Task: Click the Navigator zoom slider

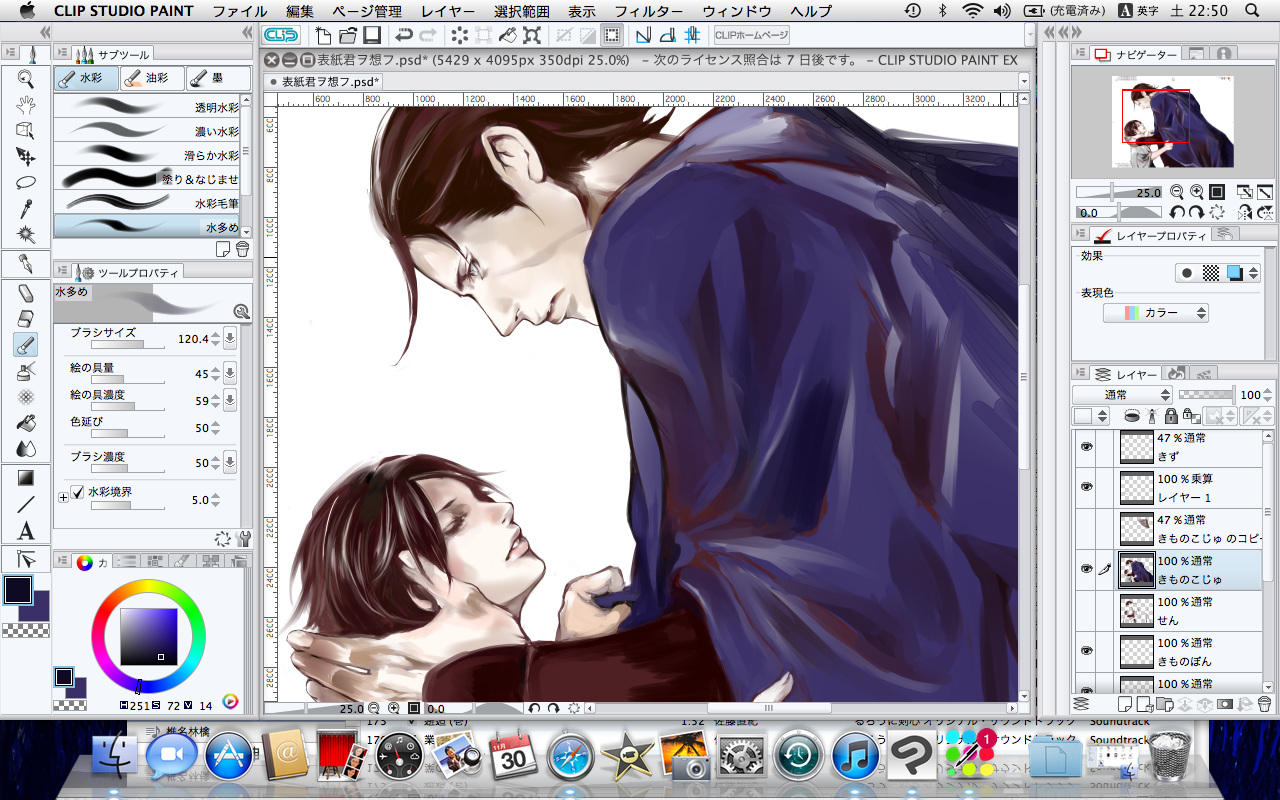Action: point(1118,192)
